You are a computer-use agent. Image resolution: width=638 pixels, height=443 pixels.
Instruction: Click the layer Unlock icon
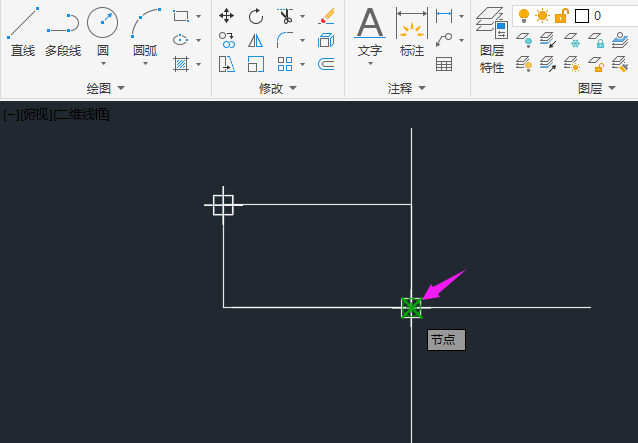point(596,64)
